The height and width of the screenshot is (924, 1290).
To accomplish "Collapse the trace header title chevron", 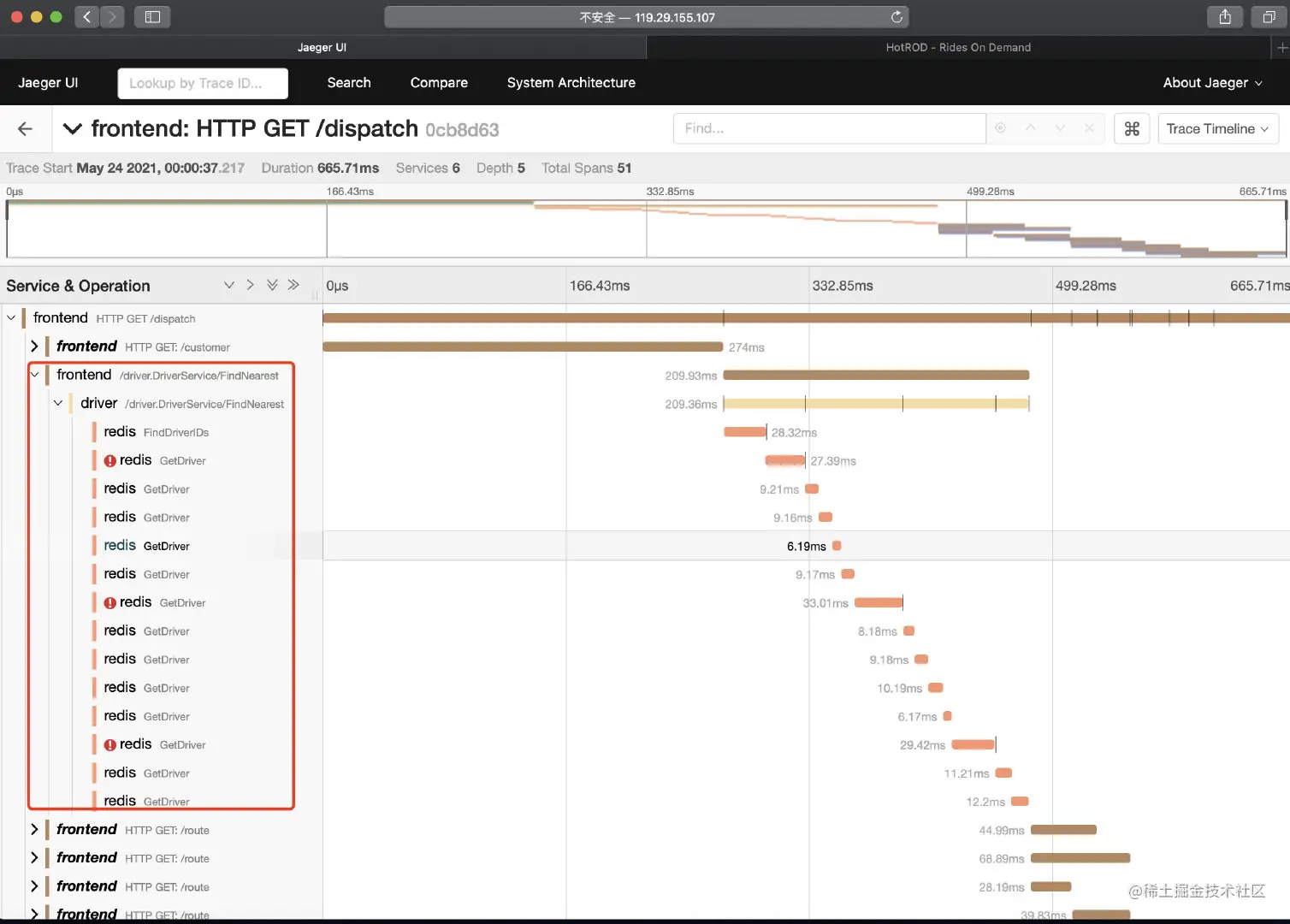I will 73,128.
